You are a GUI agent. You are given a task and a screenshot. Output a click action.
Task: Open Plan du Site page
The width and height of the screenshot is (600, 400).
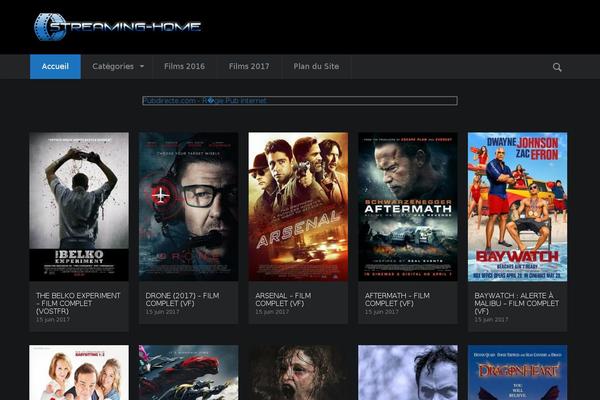(316, 67)
